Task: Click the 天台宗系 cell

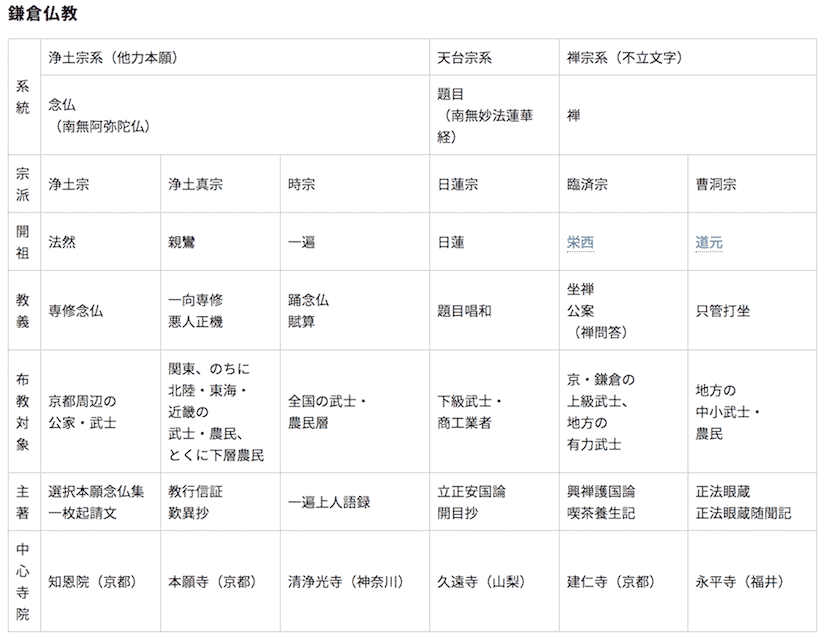Action: coord(494,57)
